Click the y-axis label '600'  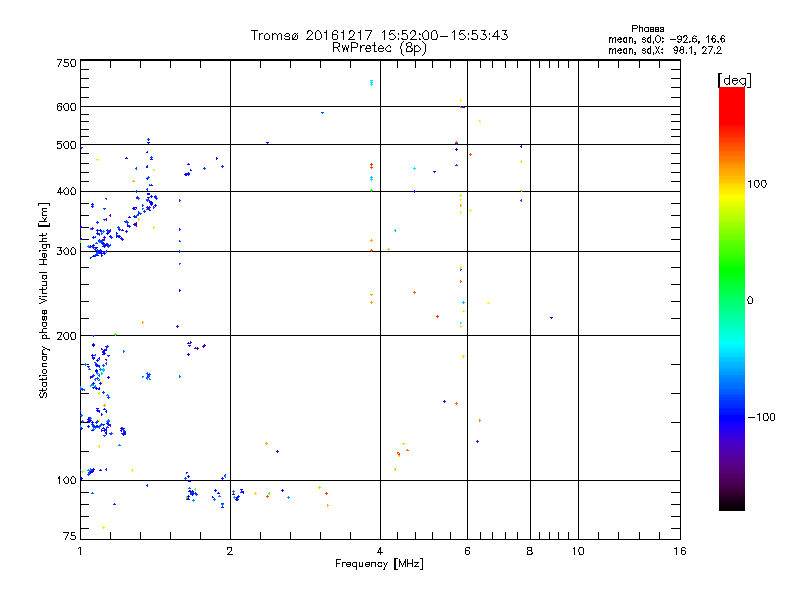coord(66,107)
